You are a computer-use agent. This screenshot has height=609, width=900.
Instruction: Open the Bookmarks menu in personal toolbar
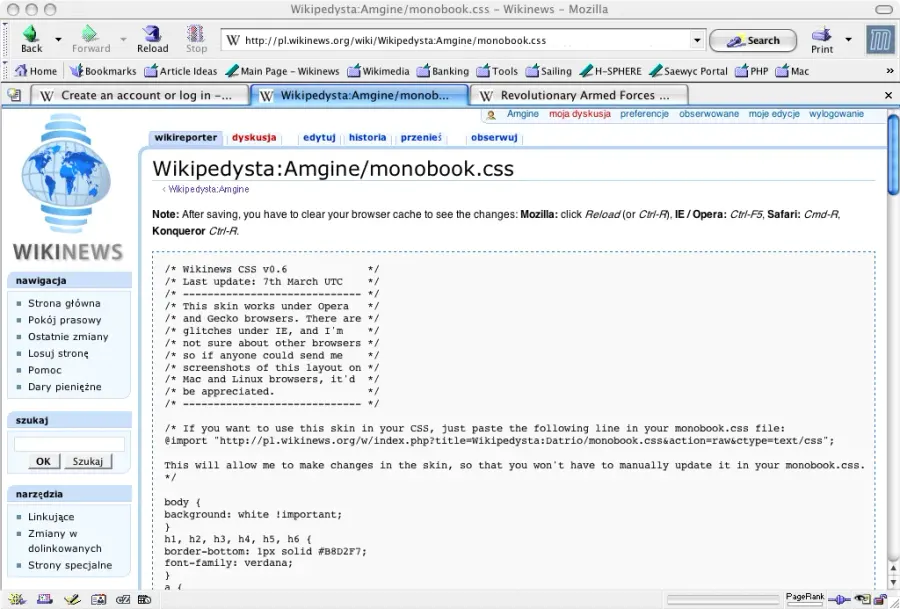pos(103,71)
